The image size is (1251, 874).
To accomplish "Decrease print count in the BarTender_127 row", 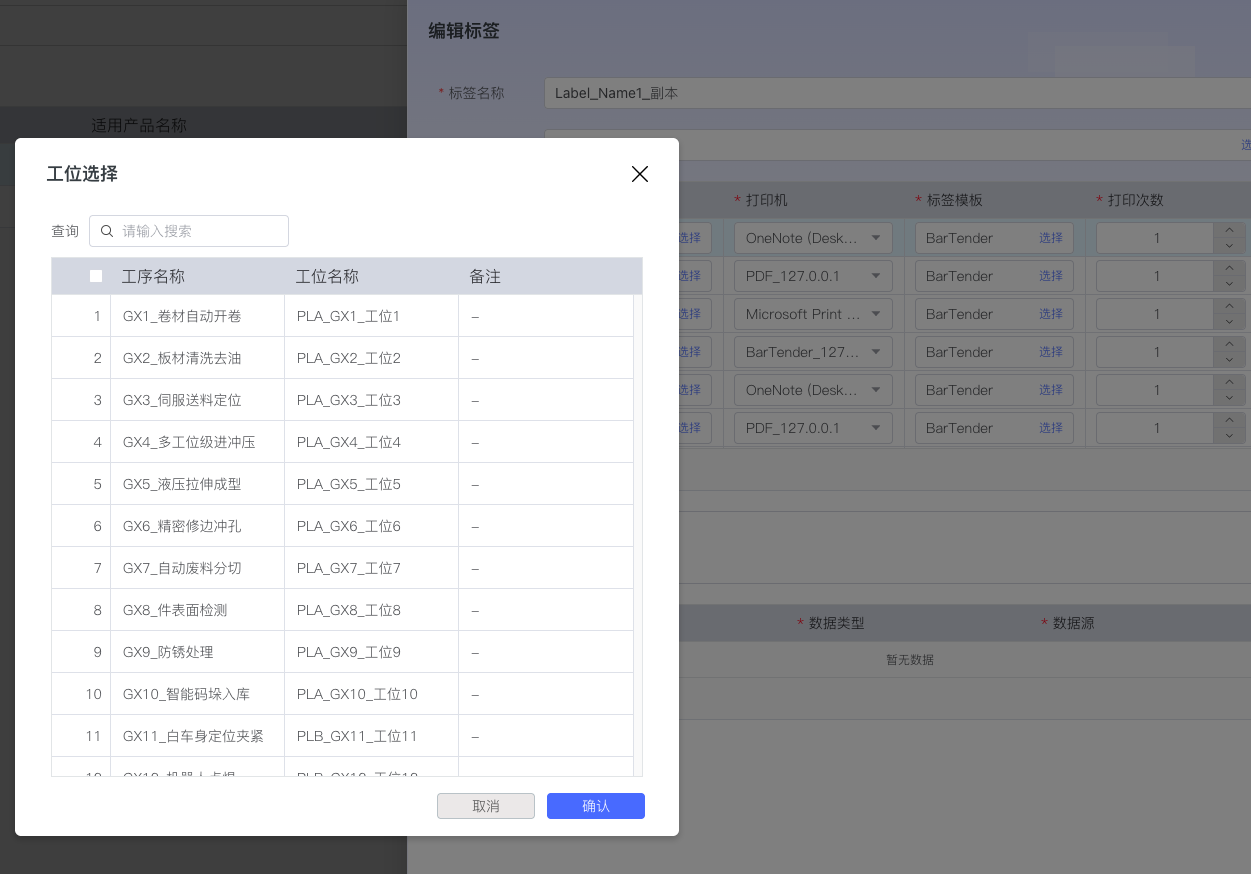I will [x=1229, y=360].
